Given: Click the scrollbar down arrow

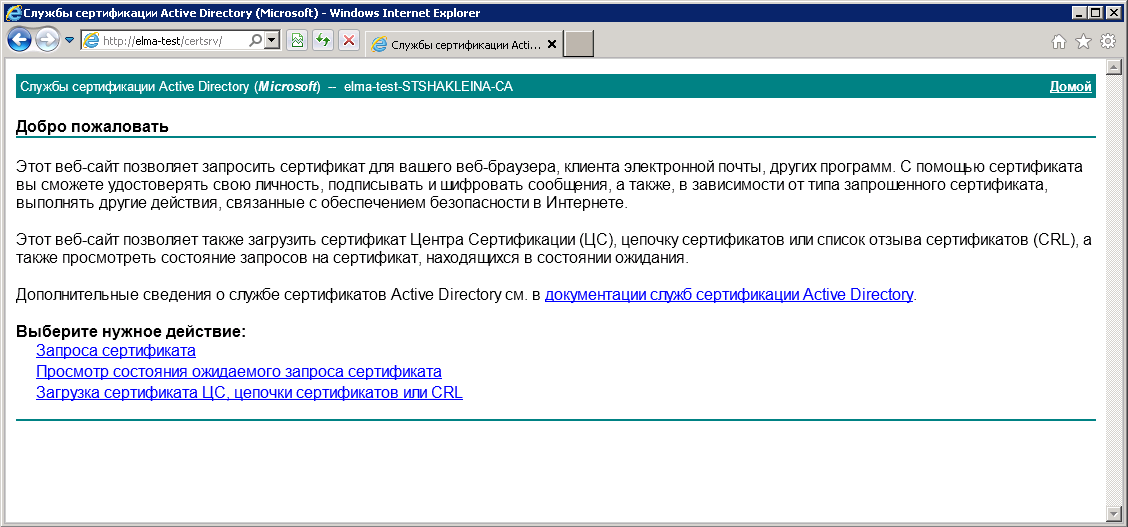Looking at the screenshot, I should point(1113,512).
